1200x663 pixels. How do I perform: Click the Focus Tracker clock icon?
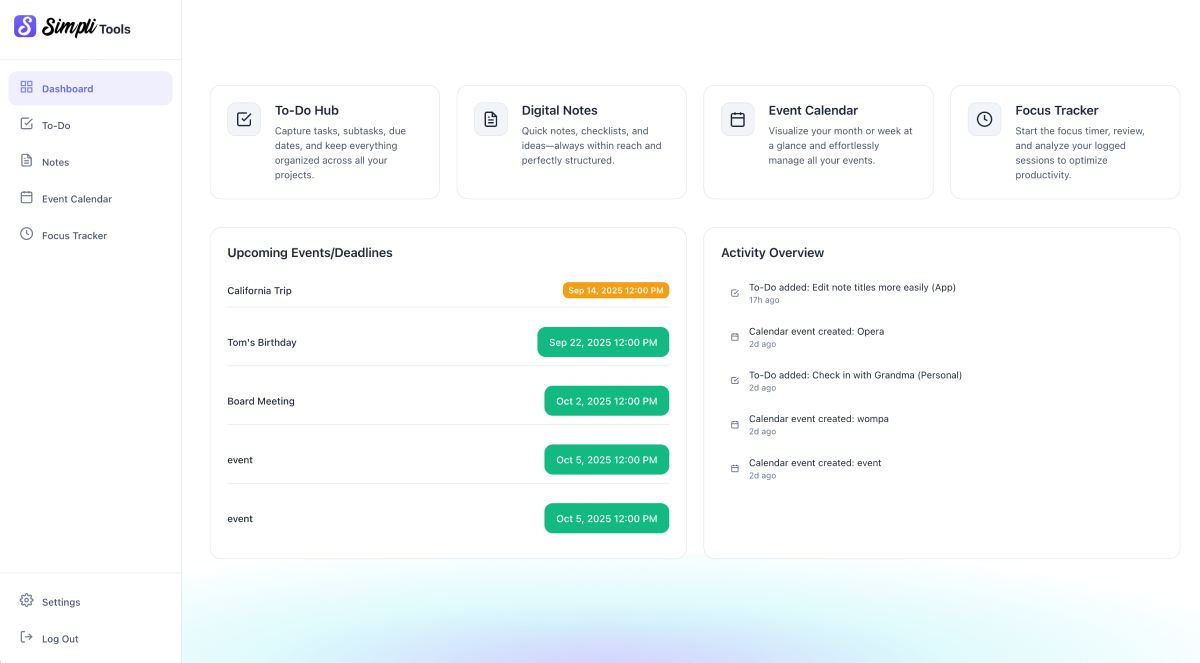click(x=985, y=119)
